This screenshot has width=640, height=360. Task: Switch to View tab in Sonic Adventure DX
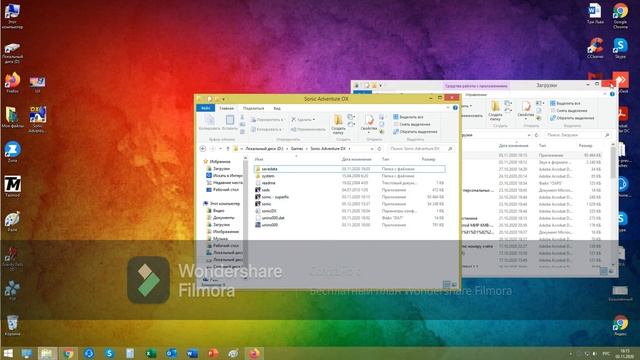pos(277,108)
